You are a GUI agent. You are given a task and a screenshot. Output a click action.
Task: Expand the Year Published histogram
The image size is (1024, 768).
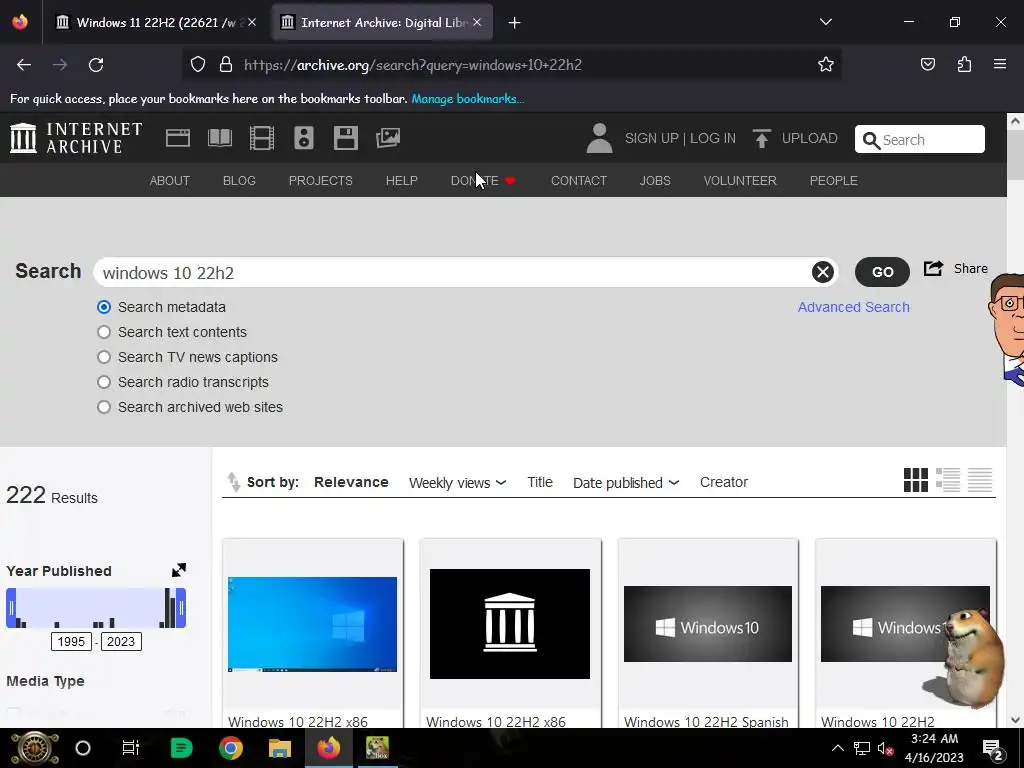pyautogui.click(x=178, y=570)
